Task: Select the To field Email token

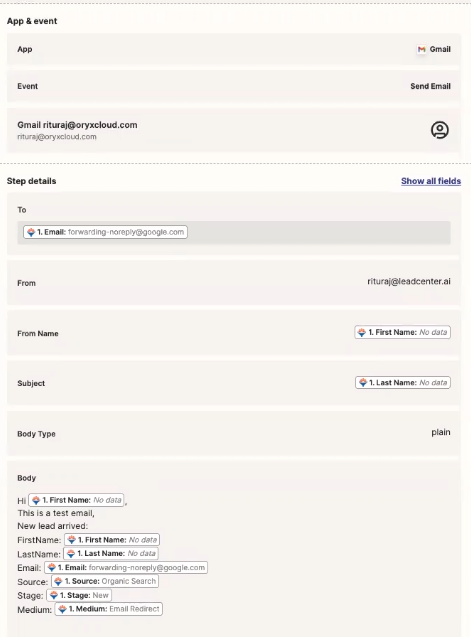Action: (105, 232)
